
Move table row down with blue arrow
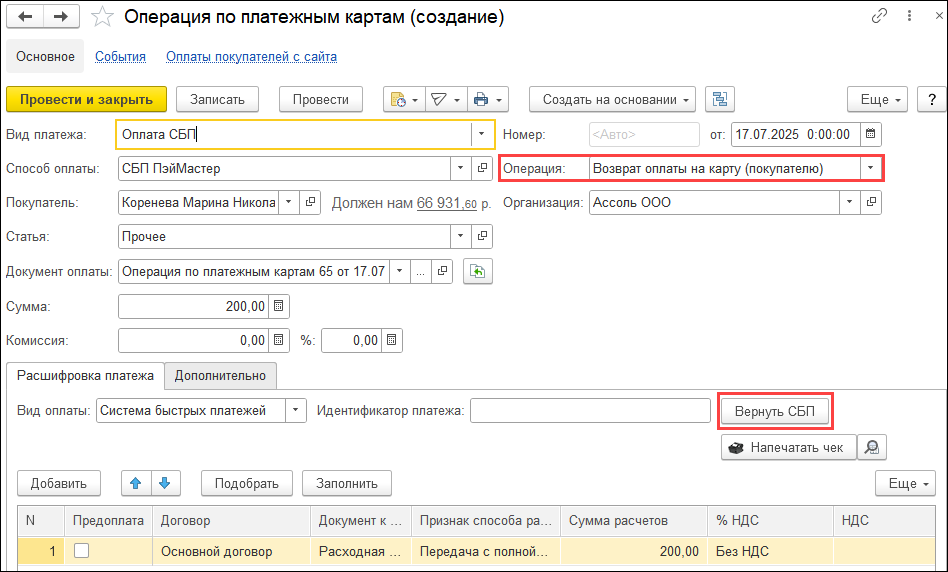pyautogui.click(x=165, y=483)
